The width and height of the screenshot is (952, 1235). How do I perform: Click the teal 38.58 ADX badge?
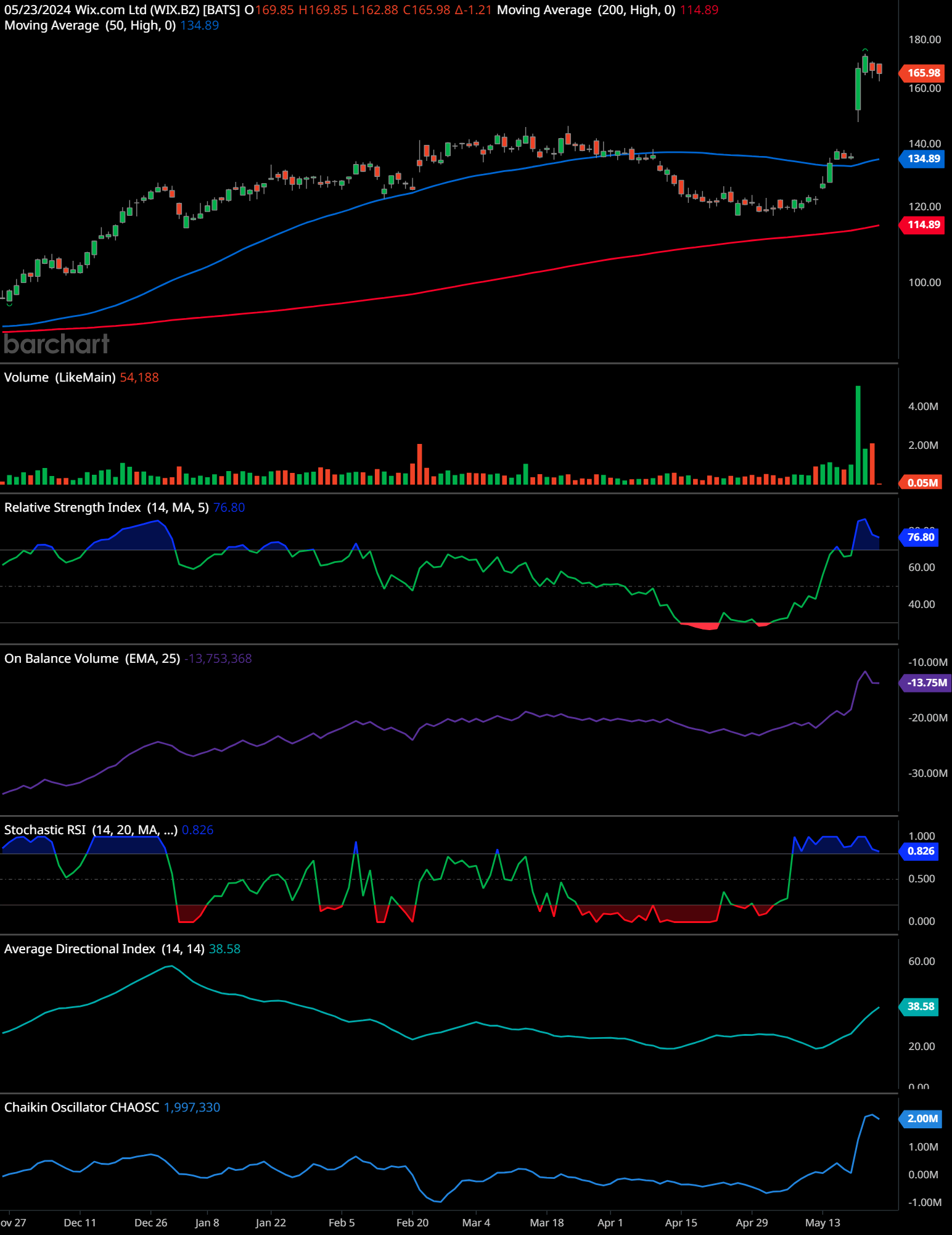click(x=920, y=1006)
